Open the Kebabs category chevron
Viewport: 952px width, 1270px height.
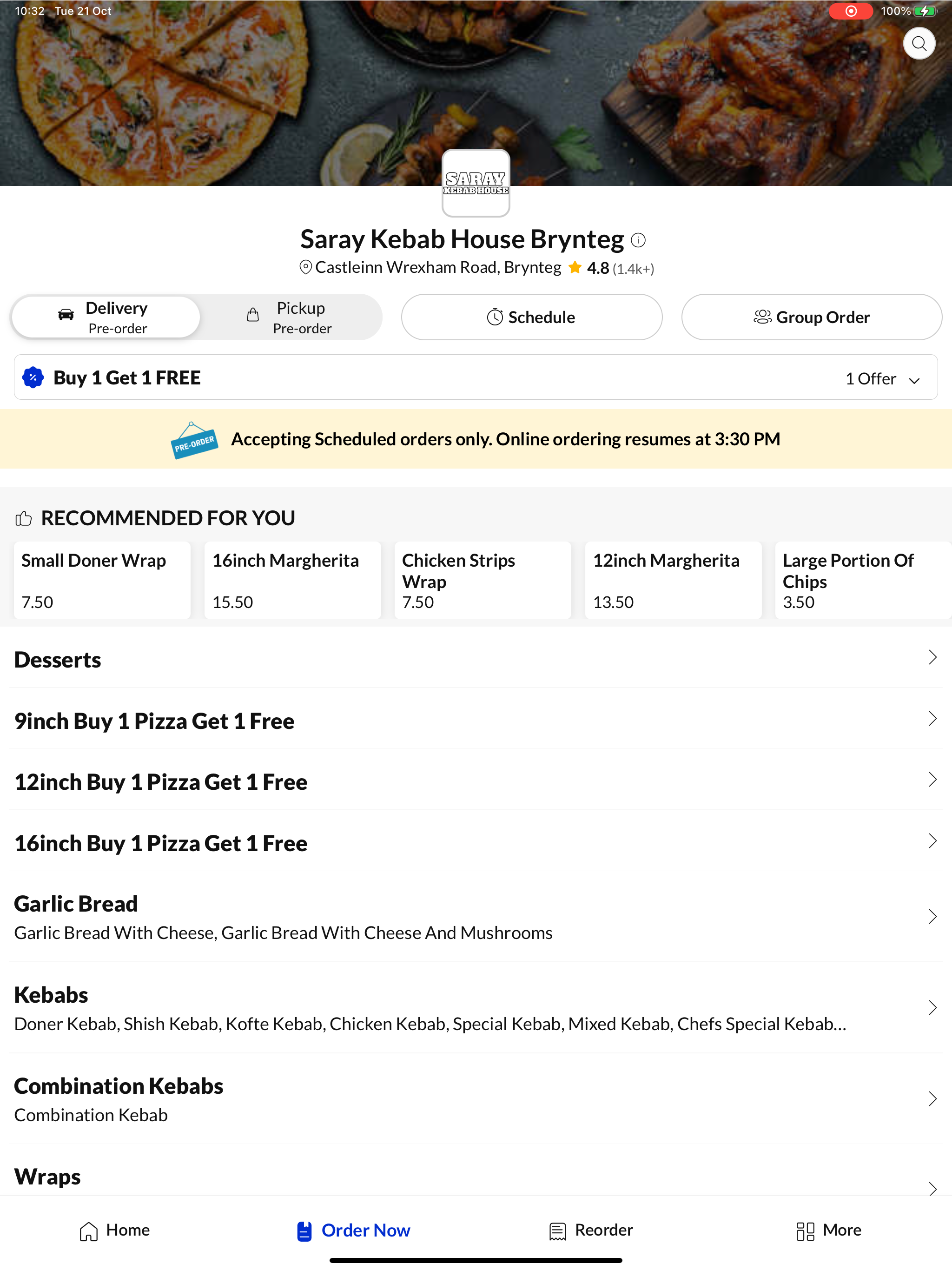[932, 1008]
